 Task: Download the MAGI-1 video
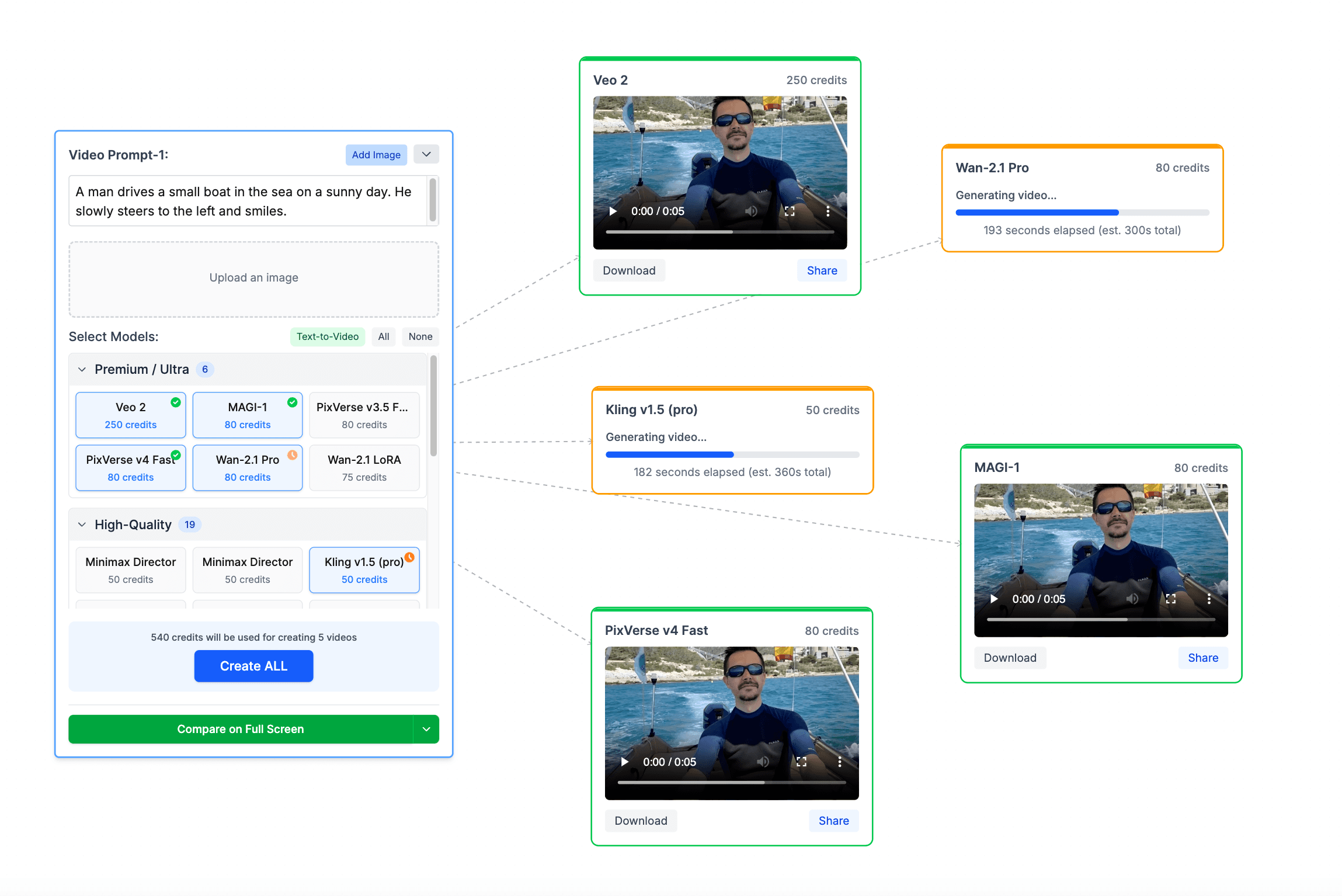(1010, 658)
